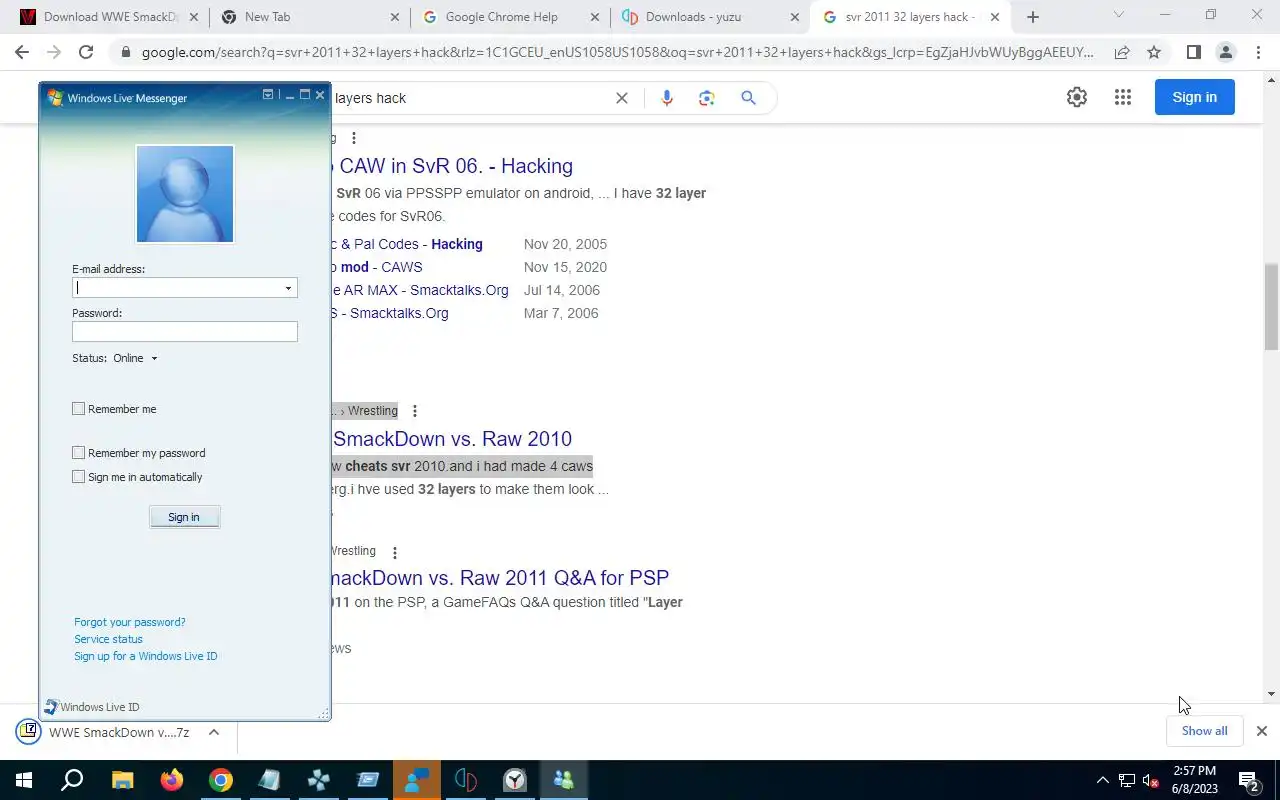The image size is (1280, 800).
Task: Open Windows taskbar search
Action: click(72, 780)
